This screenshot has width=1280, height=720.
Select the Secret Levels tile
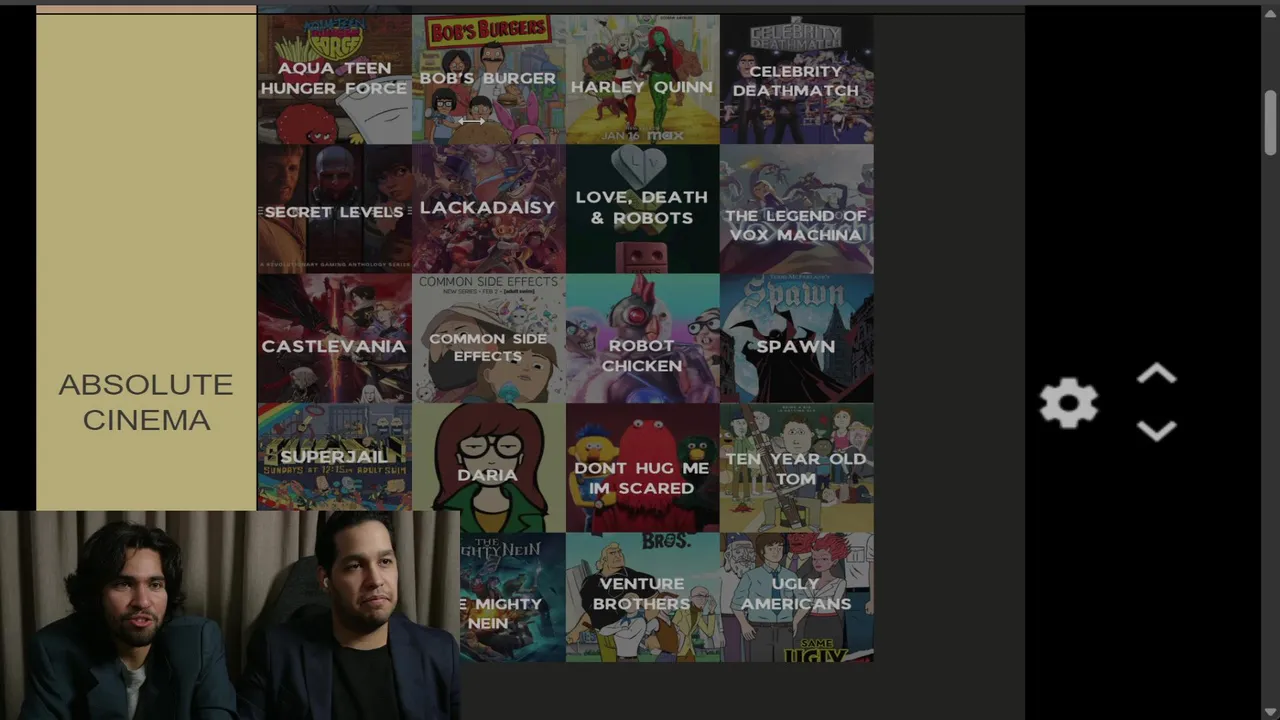334,209
